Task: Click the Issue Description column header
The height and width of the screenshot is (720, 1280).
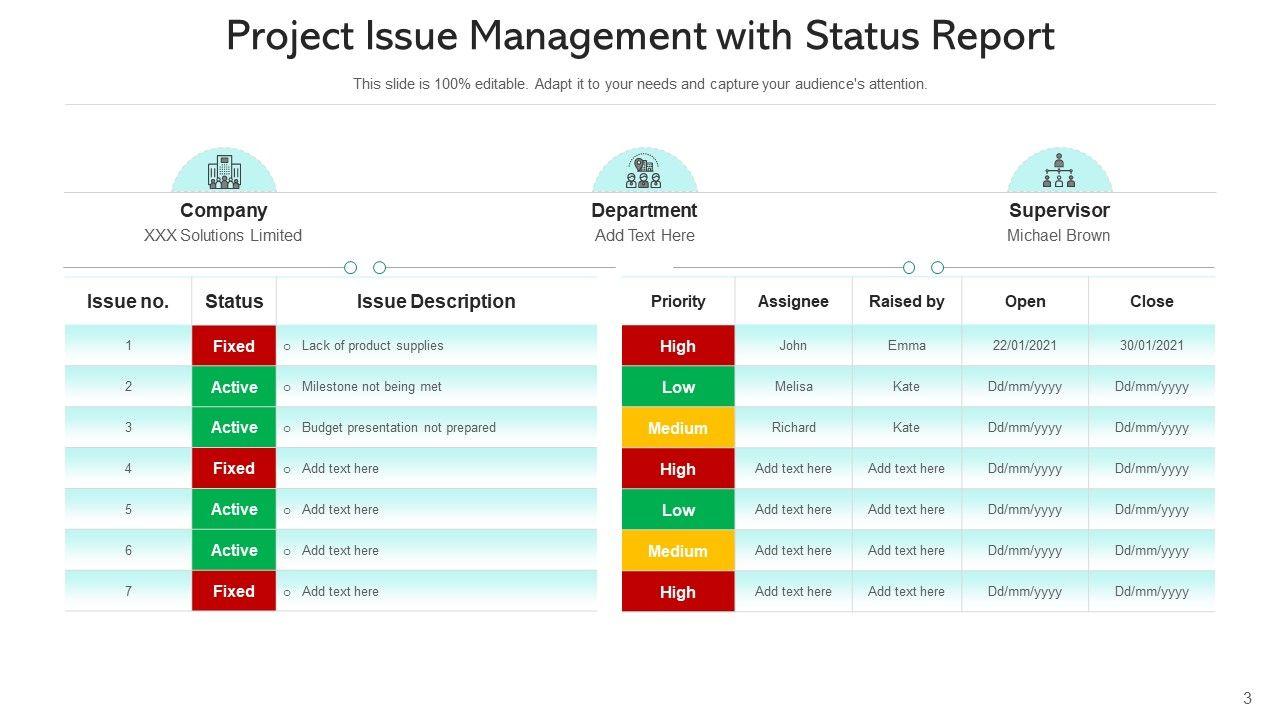Action: tap(436, 301)
